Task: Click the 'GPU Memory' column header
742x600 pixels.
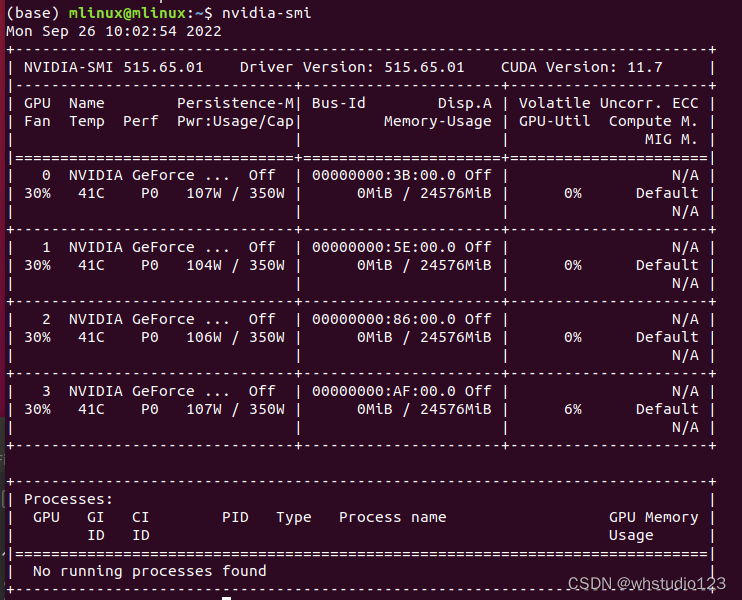Action: click(x=654, y=517)
